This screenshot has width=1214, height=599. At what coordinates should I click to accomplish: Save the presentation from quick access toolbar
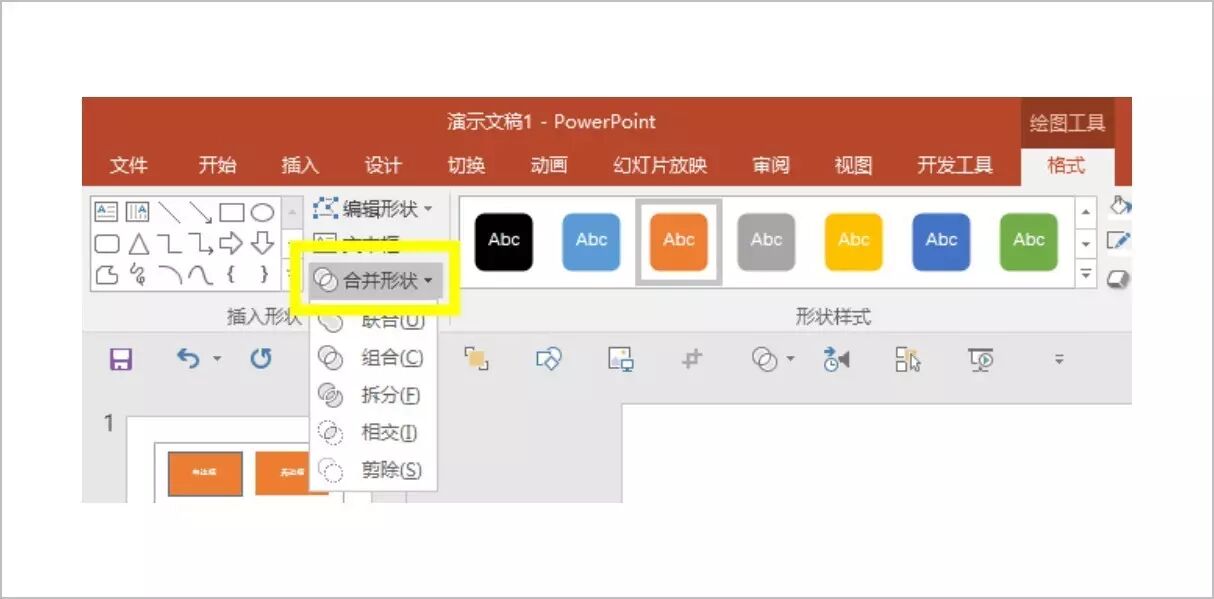(x=121, y=359)
